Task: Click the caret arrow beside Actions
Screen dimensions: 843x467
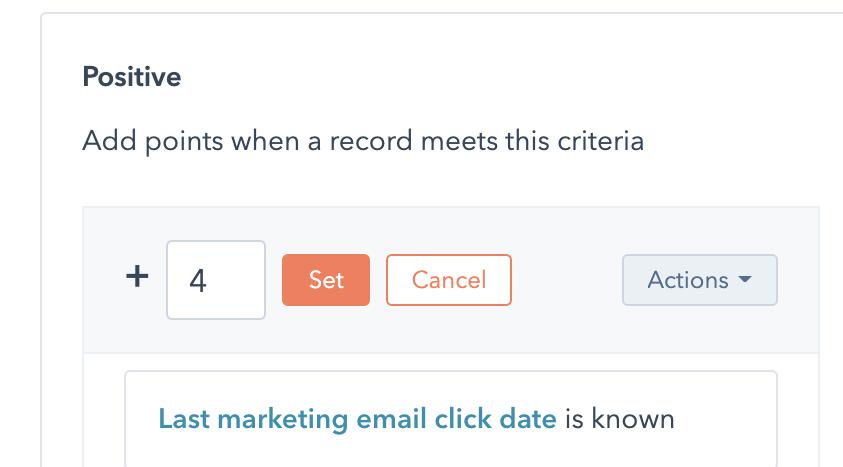Action: [x=744, y=280]
